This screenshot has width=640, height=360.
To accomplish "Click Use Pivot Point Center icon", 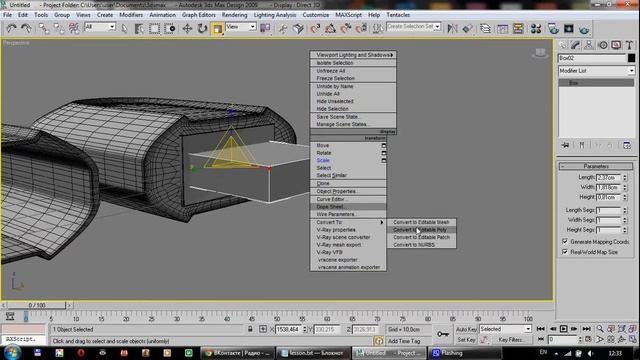I will tap(265, 28).
